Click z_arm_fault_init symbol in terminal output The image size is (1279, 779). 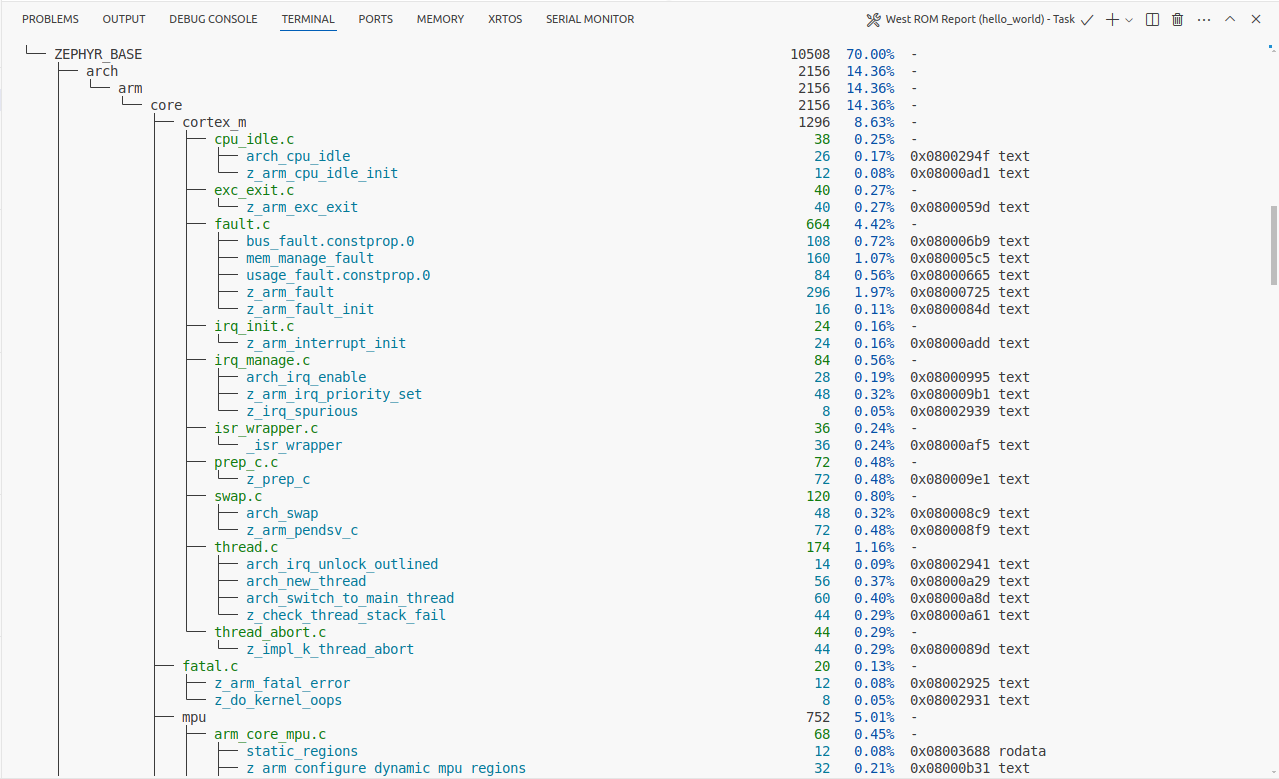[x=310, y=309]
